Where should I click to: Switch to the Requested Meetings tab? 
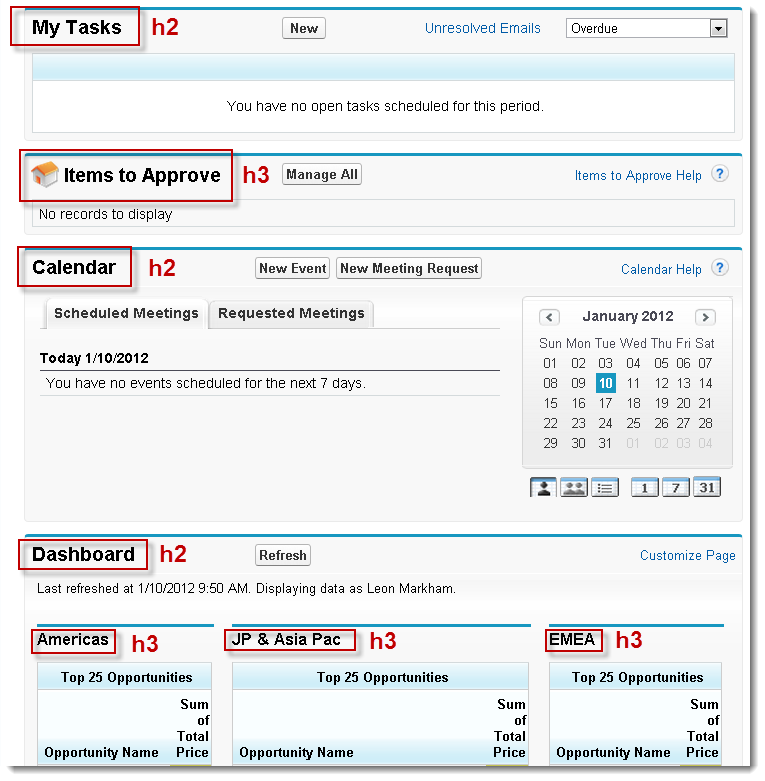click(x=291, y=314)
